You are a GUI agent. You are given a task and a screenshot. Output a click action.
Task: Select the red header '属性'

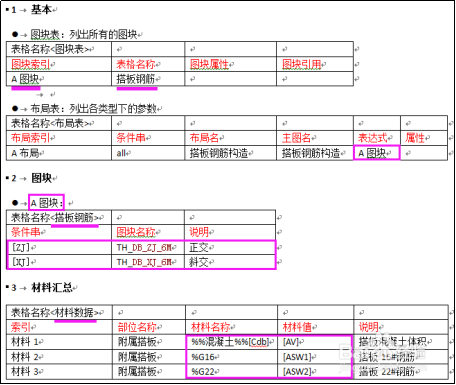[x=415, y=138]
